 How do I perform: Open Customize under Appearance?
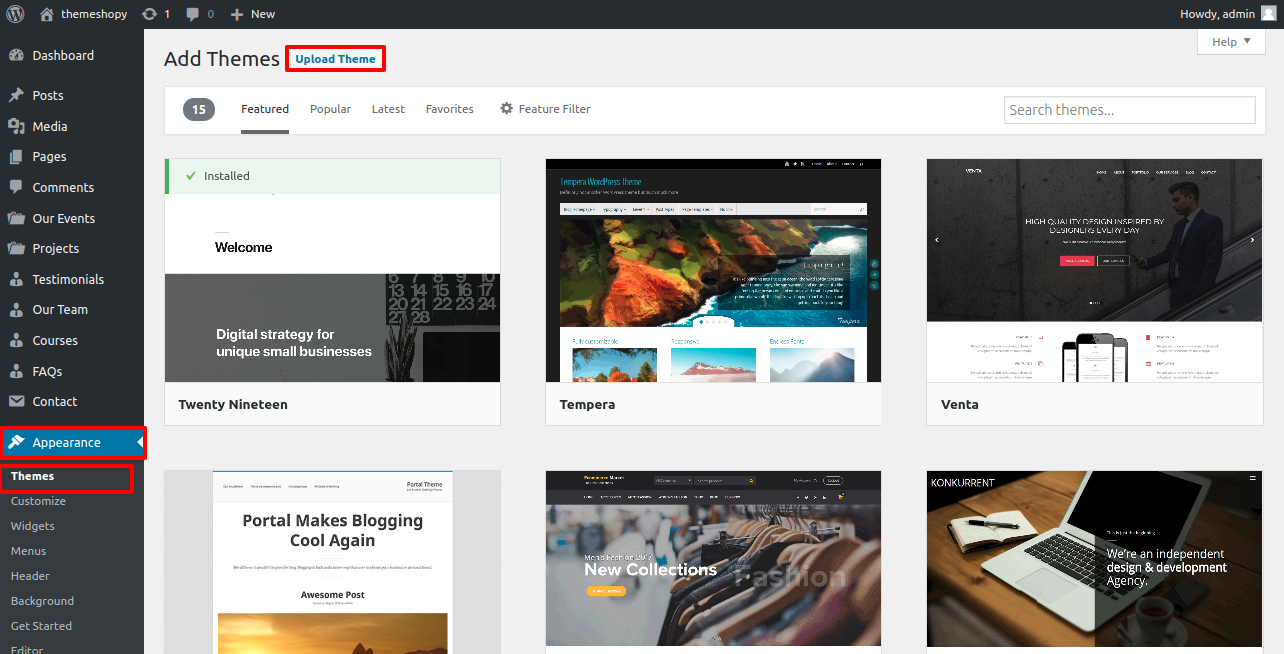click(x=38, y=501)
